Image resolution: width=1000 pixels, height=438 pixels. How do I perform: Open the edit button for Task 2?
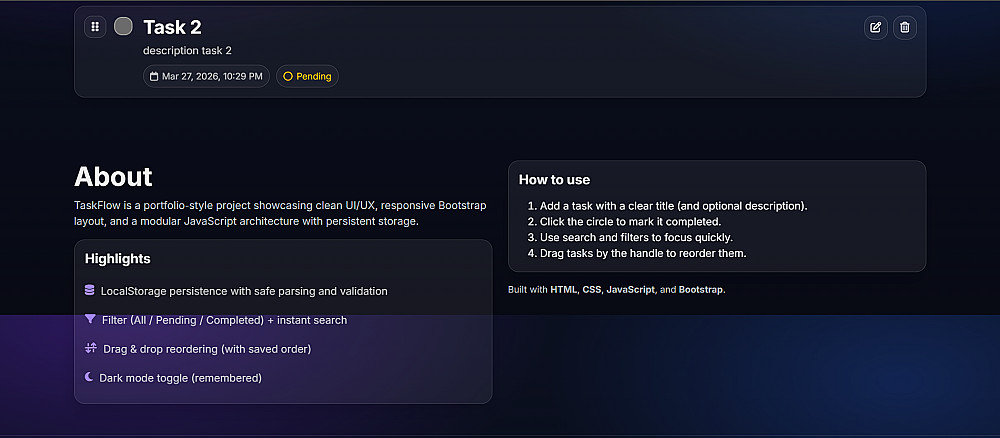pos(876,27)
